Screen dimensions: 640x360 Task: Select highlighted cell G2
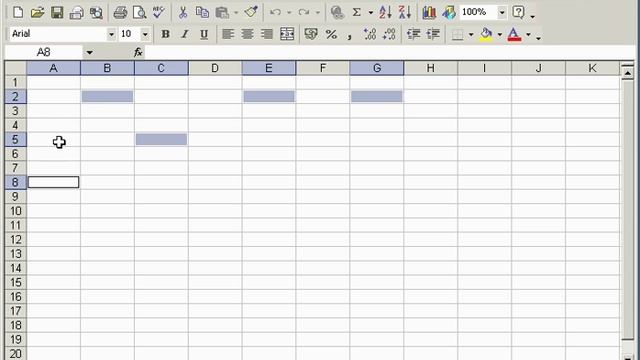[x=377, y=96]
